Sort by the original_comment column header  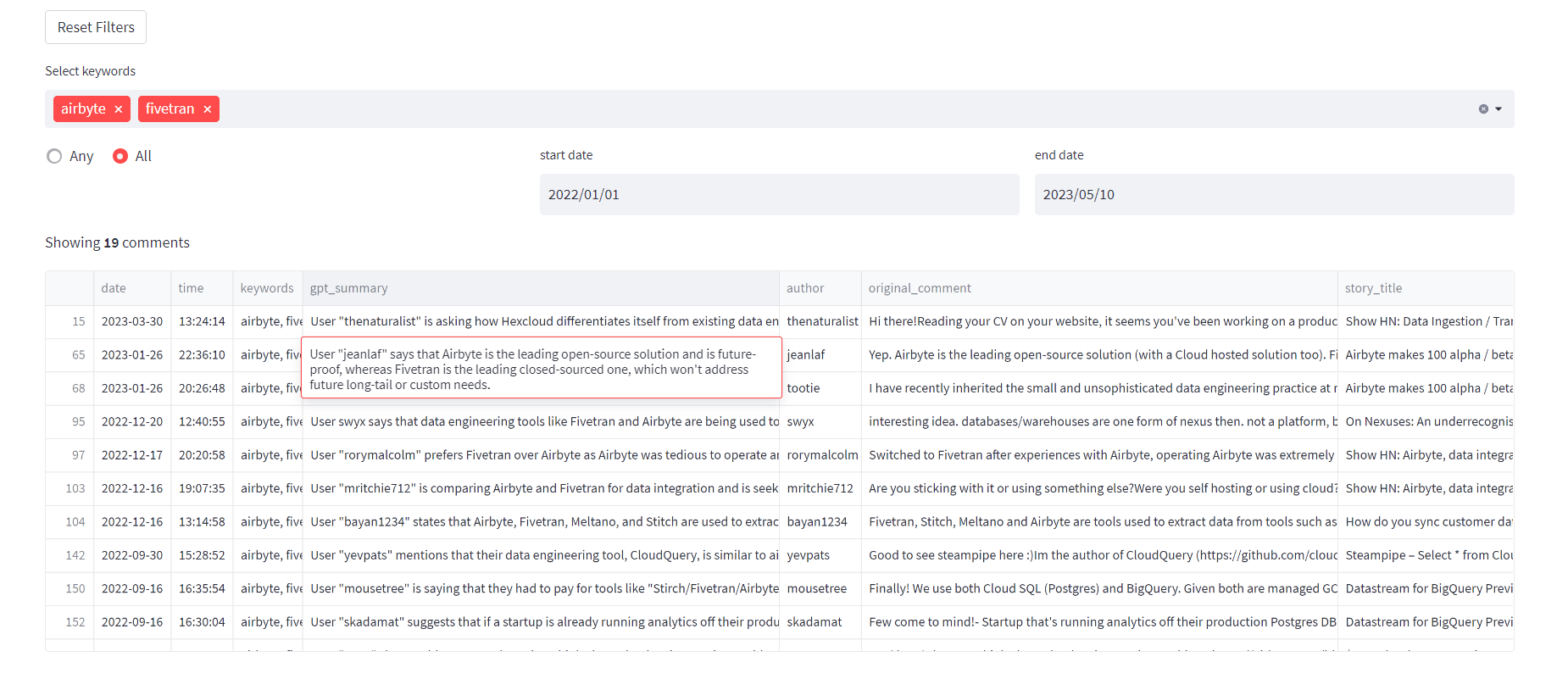click(x=1099, y=288)
